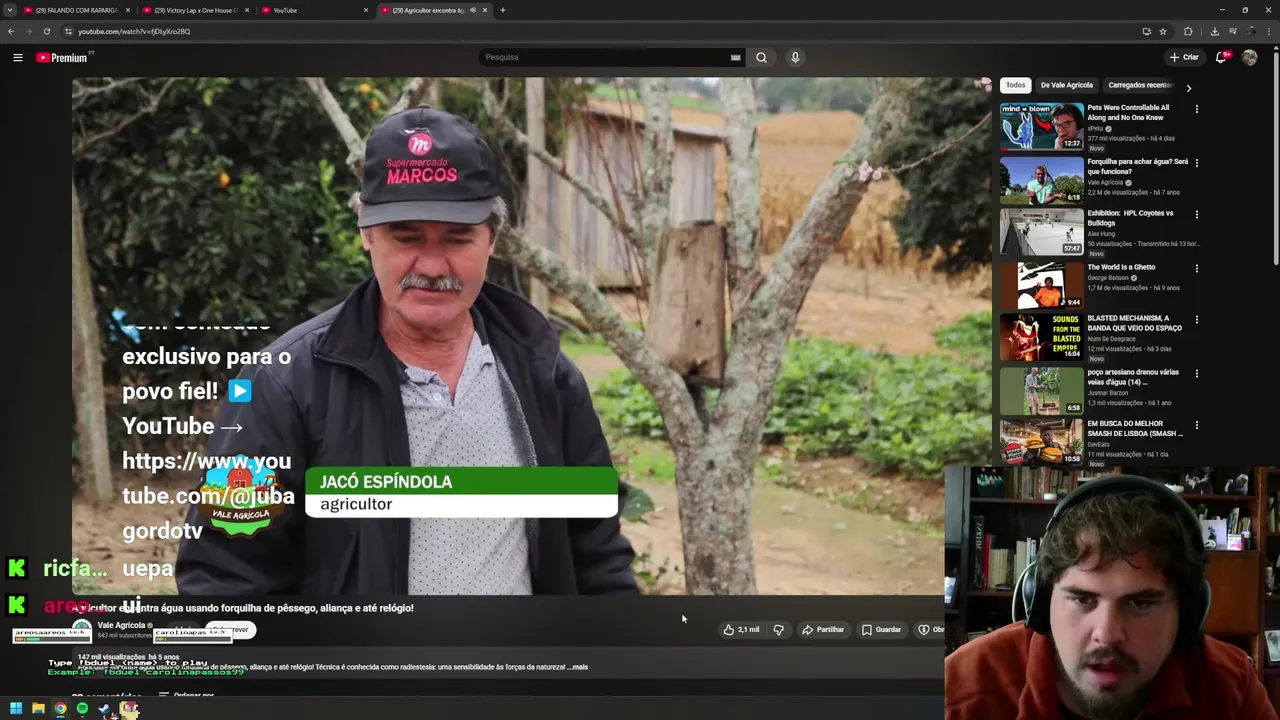Open Chrome three-dot menu
This screenshot has width=1280, height=720.
(x=1269, y=31)
